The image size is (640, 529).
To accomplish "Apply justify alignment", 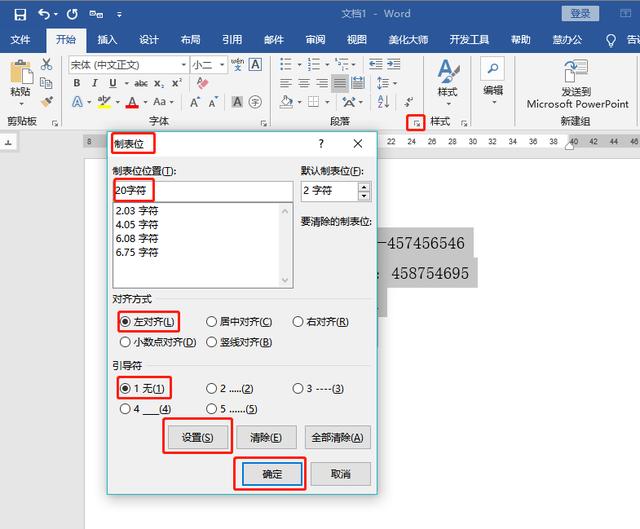I will [340, 83].
